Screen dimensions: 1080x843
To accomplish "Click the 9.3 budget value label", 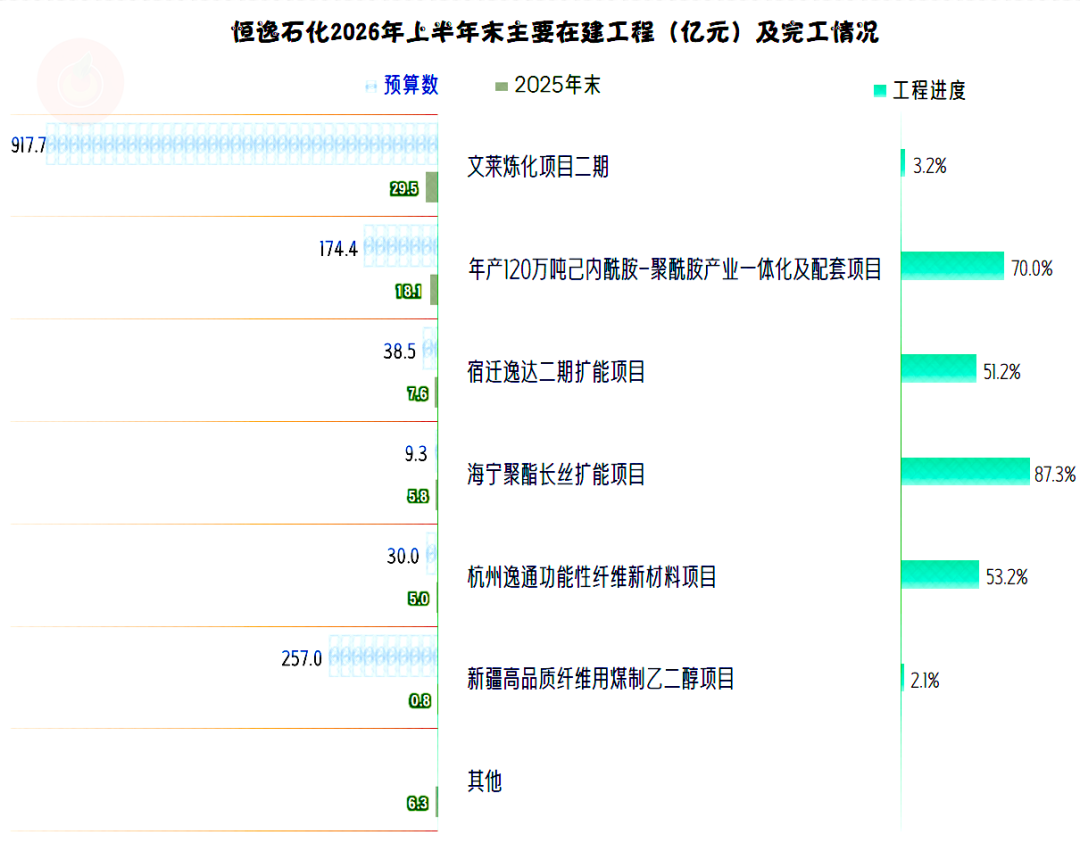I will (x=416, y=454).
